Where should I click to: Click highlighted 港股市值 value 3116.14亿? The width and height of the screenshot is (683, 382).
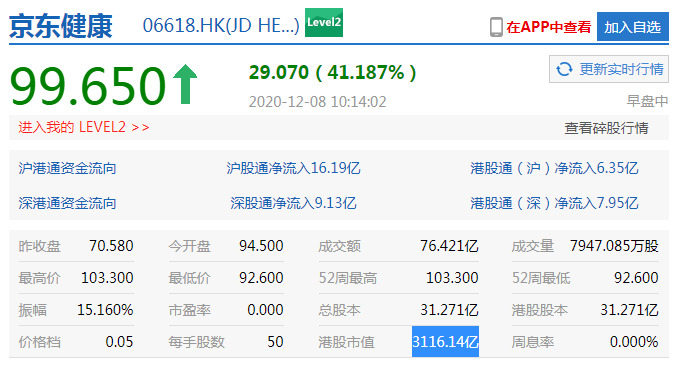(445, 341)
